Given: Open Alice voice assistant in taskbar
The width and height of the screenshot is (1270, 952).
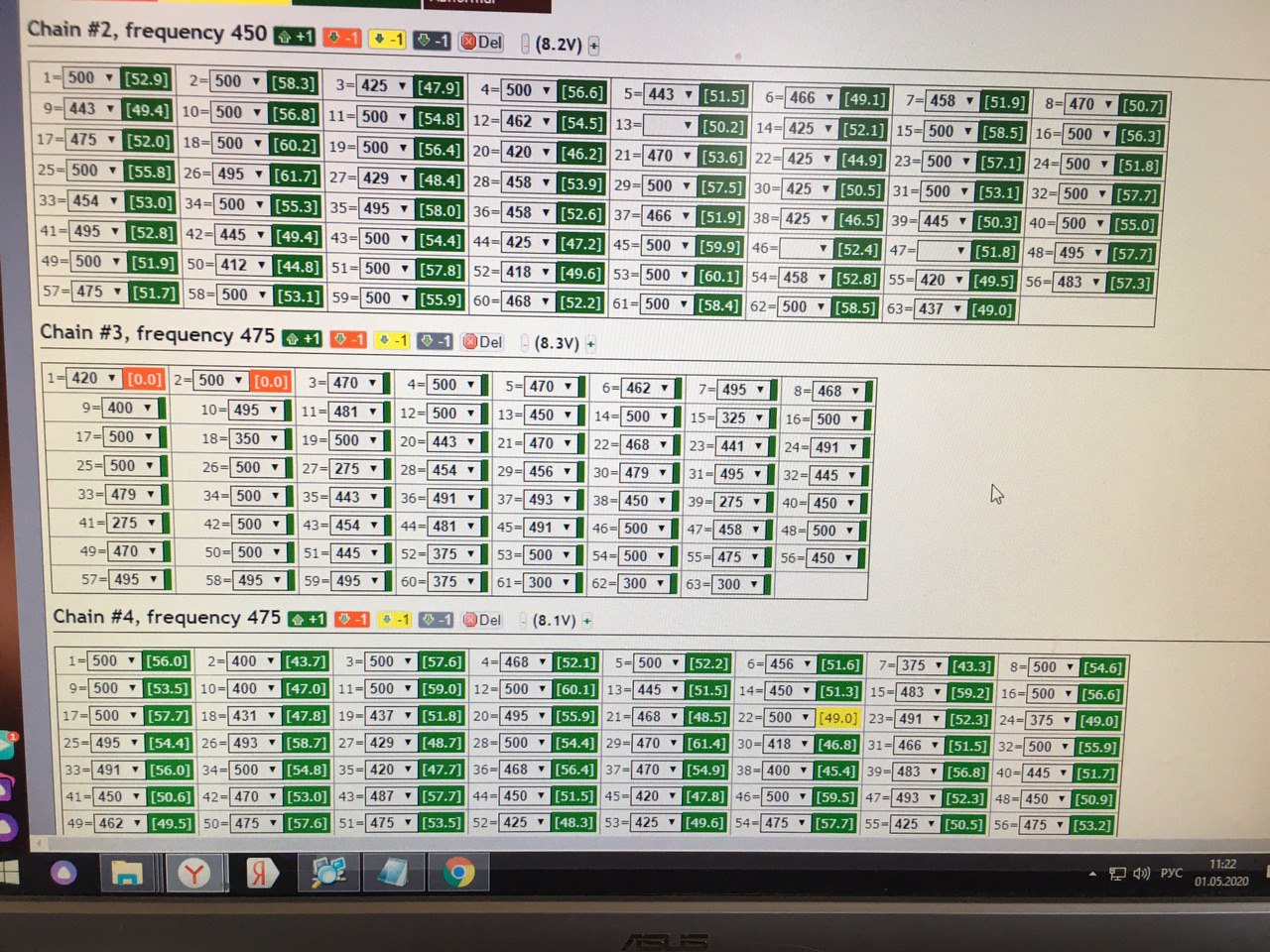Looking at the screenshot, I should point(63,874).
